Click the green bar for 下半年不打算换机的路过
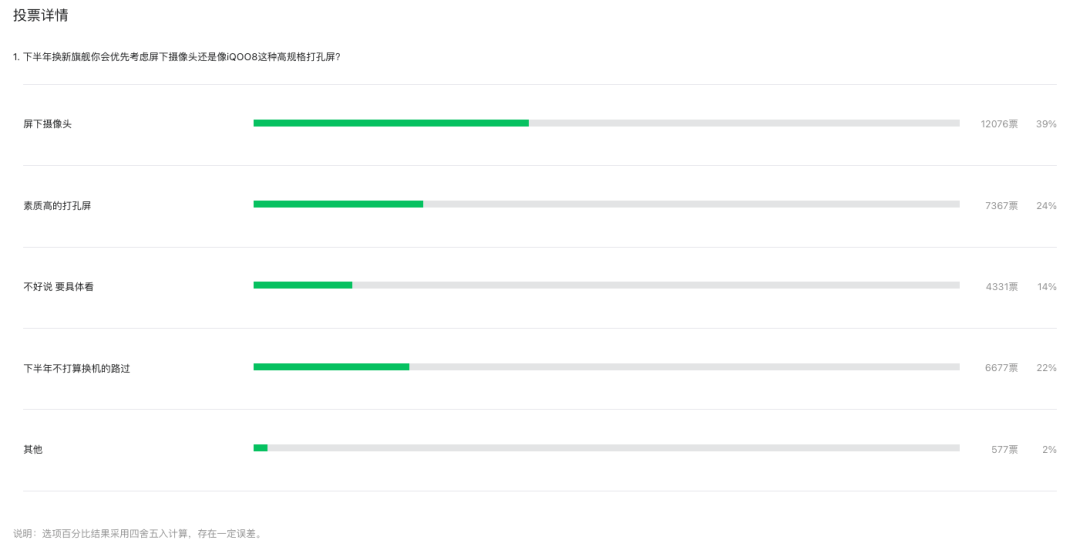This screenshot has width=1080, height=547. (x=331, y=367)
